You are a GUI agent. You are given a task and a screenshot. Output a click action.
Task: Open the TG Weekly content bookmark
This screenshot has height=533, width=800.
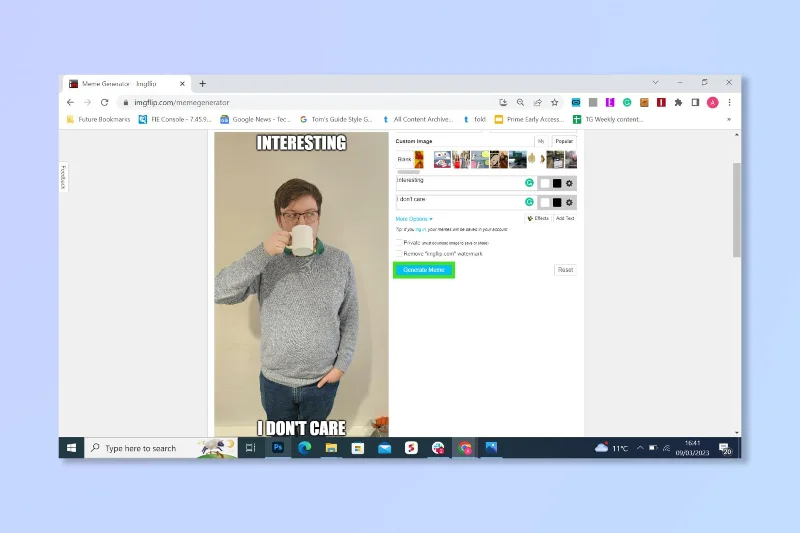click(608, 119)
